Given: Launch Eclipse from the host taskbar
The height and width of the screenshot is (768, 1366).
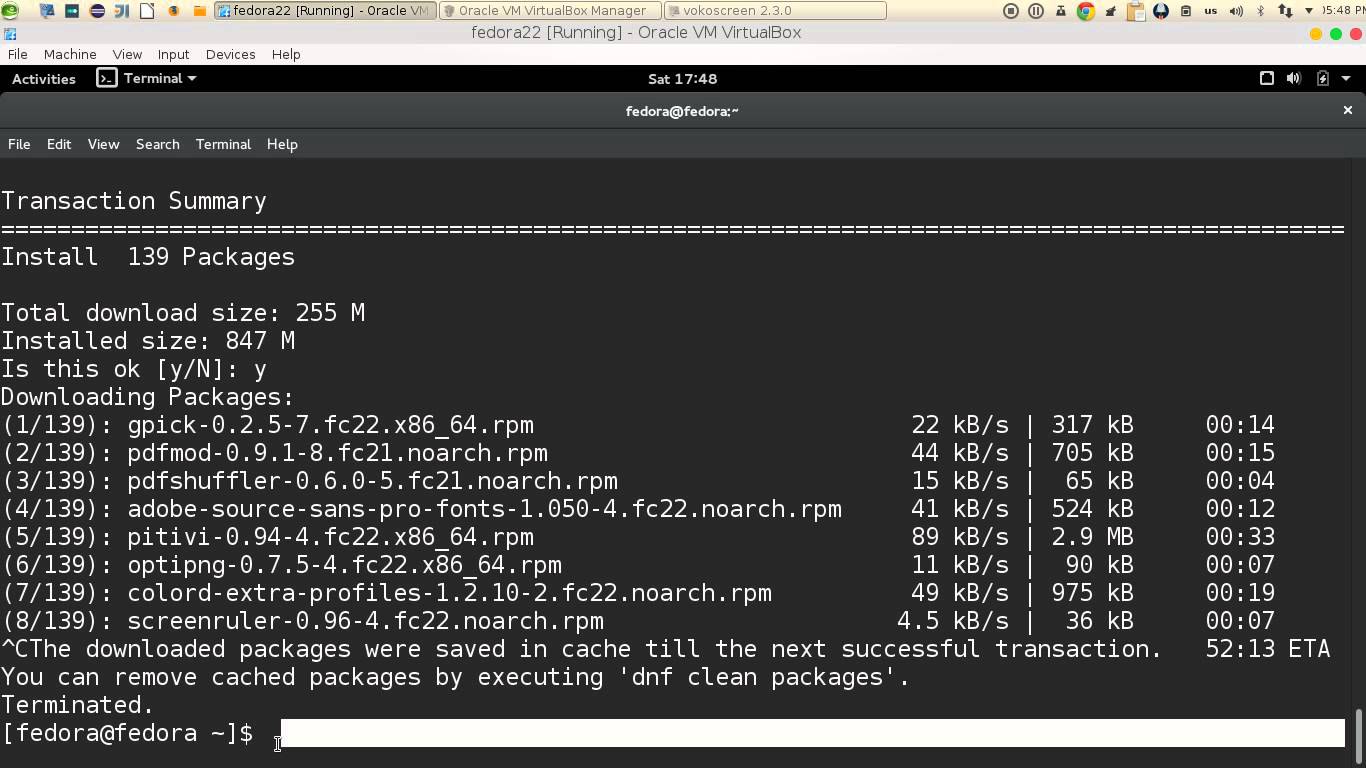Looking at the screenshot, I should click(x=97, y=11).
